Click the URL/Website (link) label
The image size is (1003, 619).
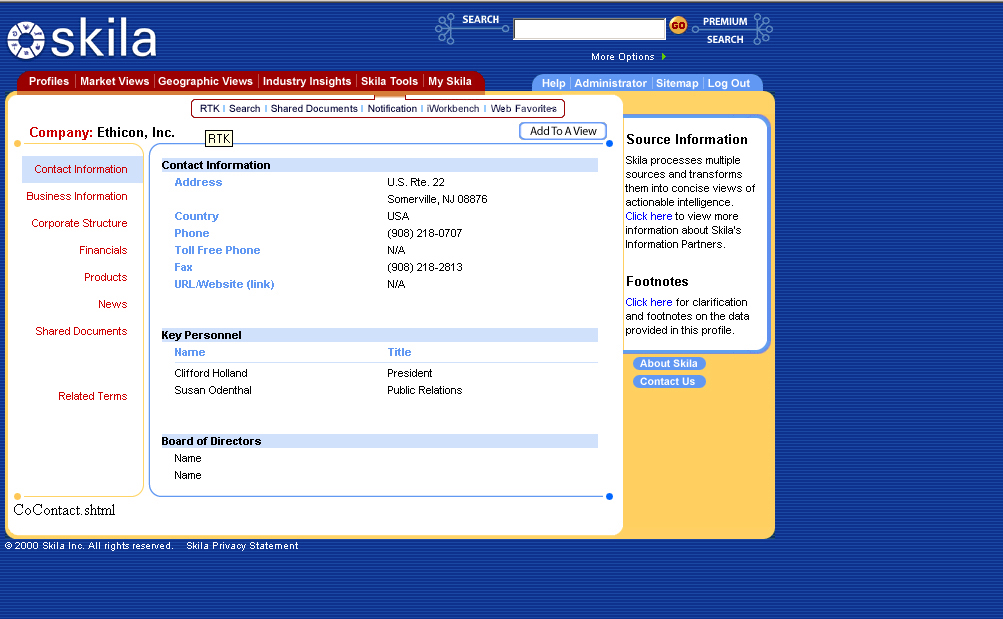click(x=224, y=284)
